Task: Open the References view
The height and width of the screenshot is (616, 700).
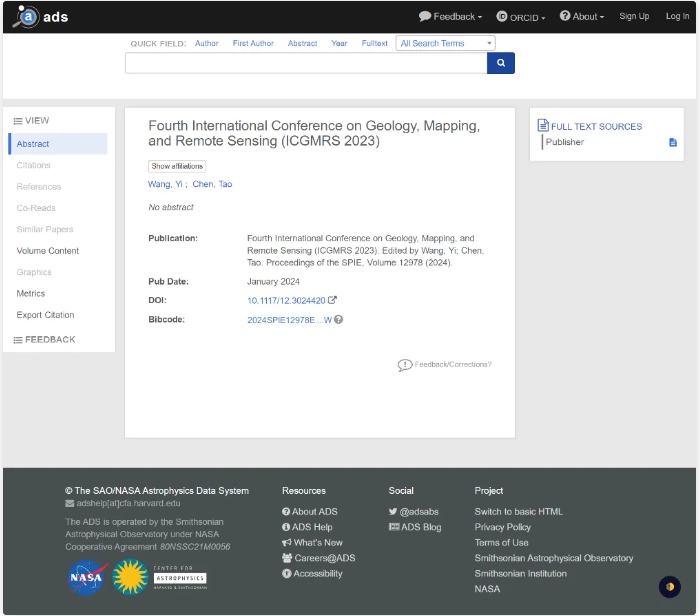Action: (39, 187)
